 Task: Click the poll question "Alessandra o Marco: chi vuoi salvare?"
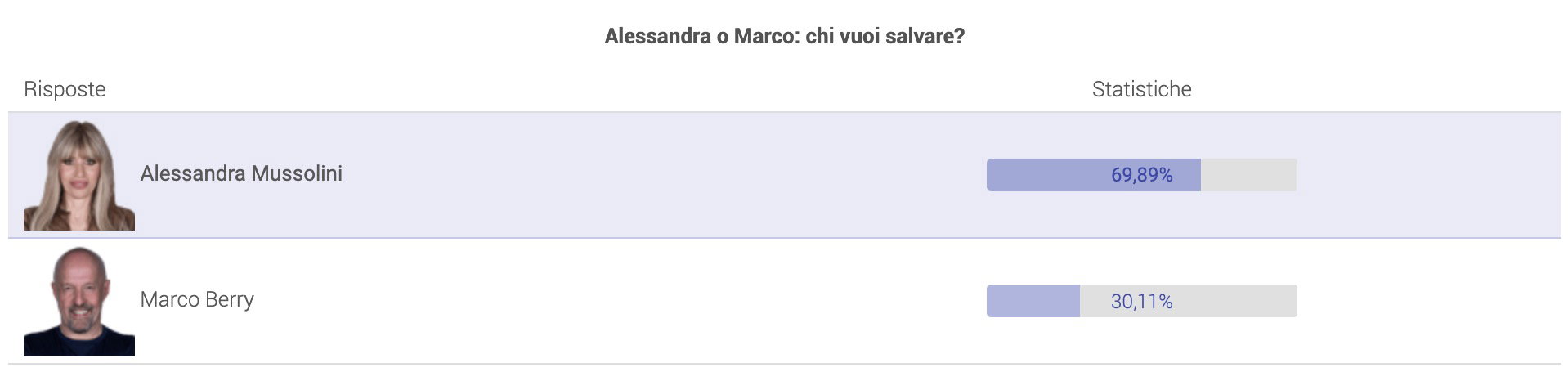pyautogui.click(x=784, y=36)
